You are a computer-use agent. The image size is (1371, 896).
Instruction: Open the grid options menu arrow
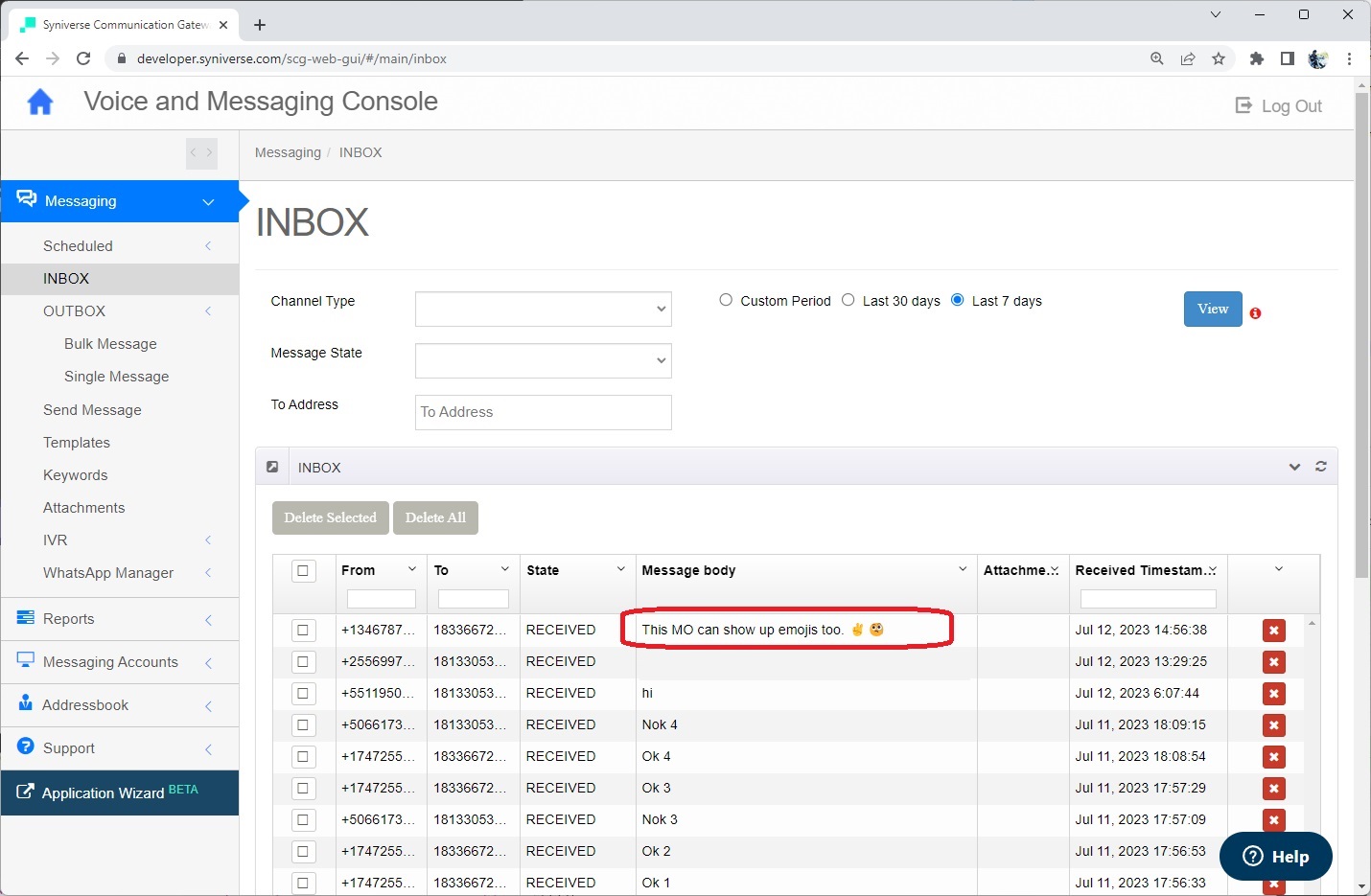click(1278, 569)
